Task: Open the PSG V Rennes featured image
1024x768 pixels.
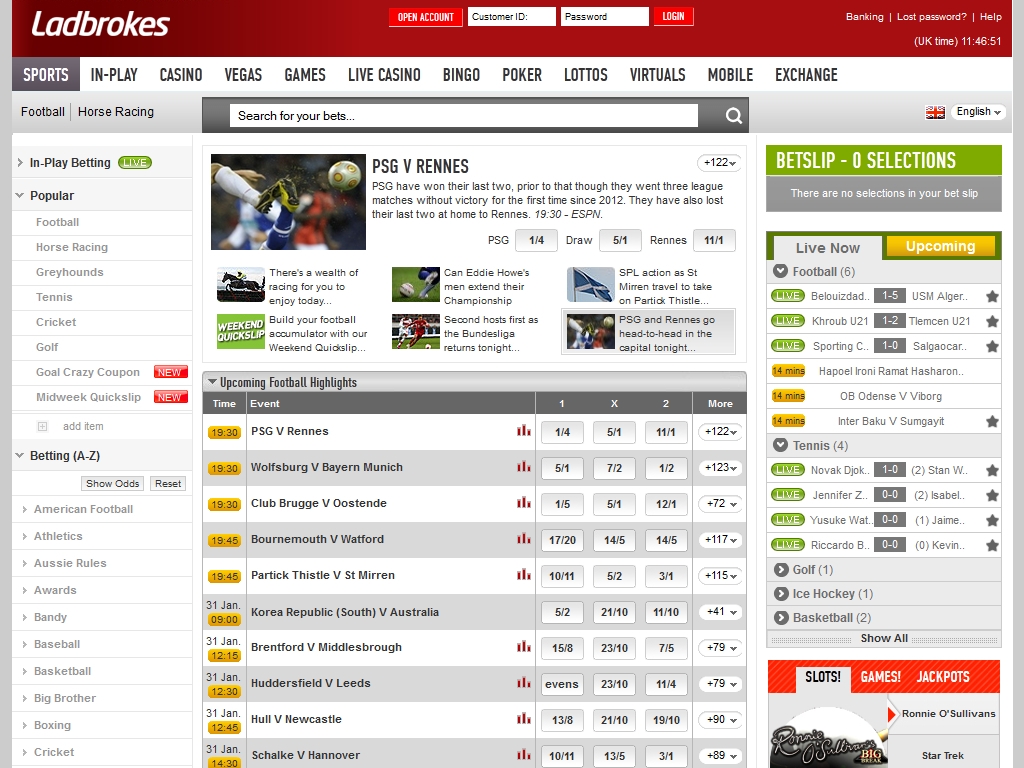Action: pyautogui.click(x=288, y=202)
